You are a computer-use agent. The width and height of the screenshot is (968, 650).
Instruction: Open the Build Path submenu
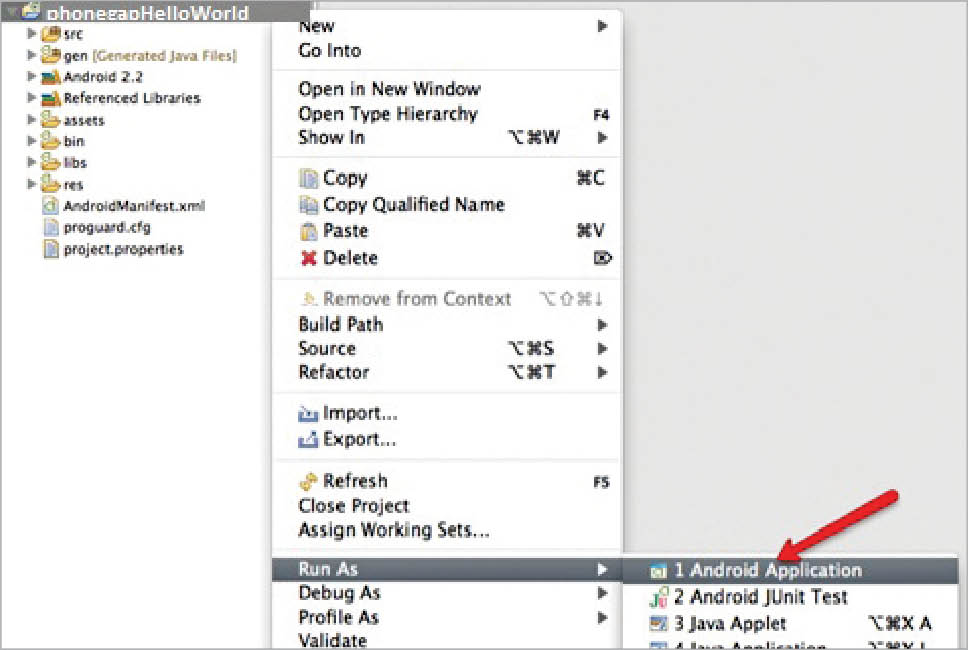click(x=340, y=324)
